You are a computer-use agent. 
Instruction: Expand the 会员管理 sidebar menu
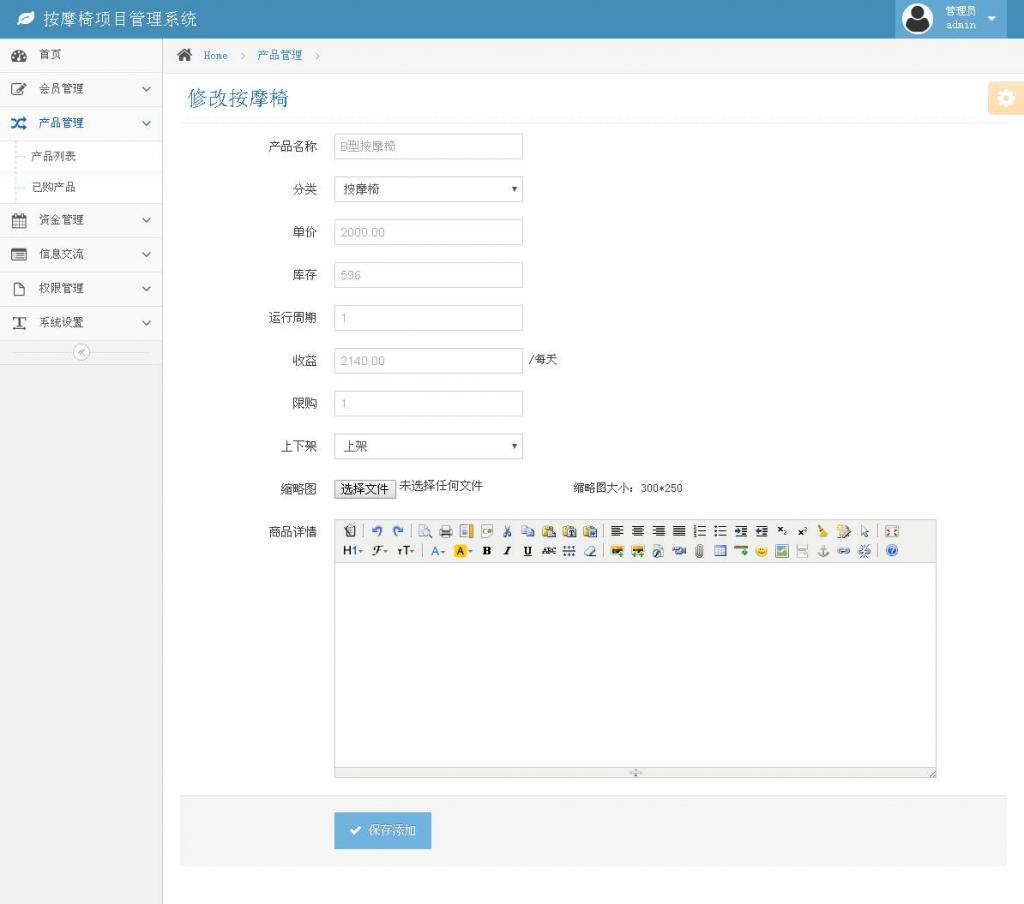80,88
